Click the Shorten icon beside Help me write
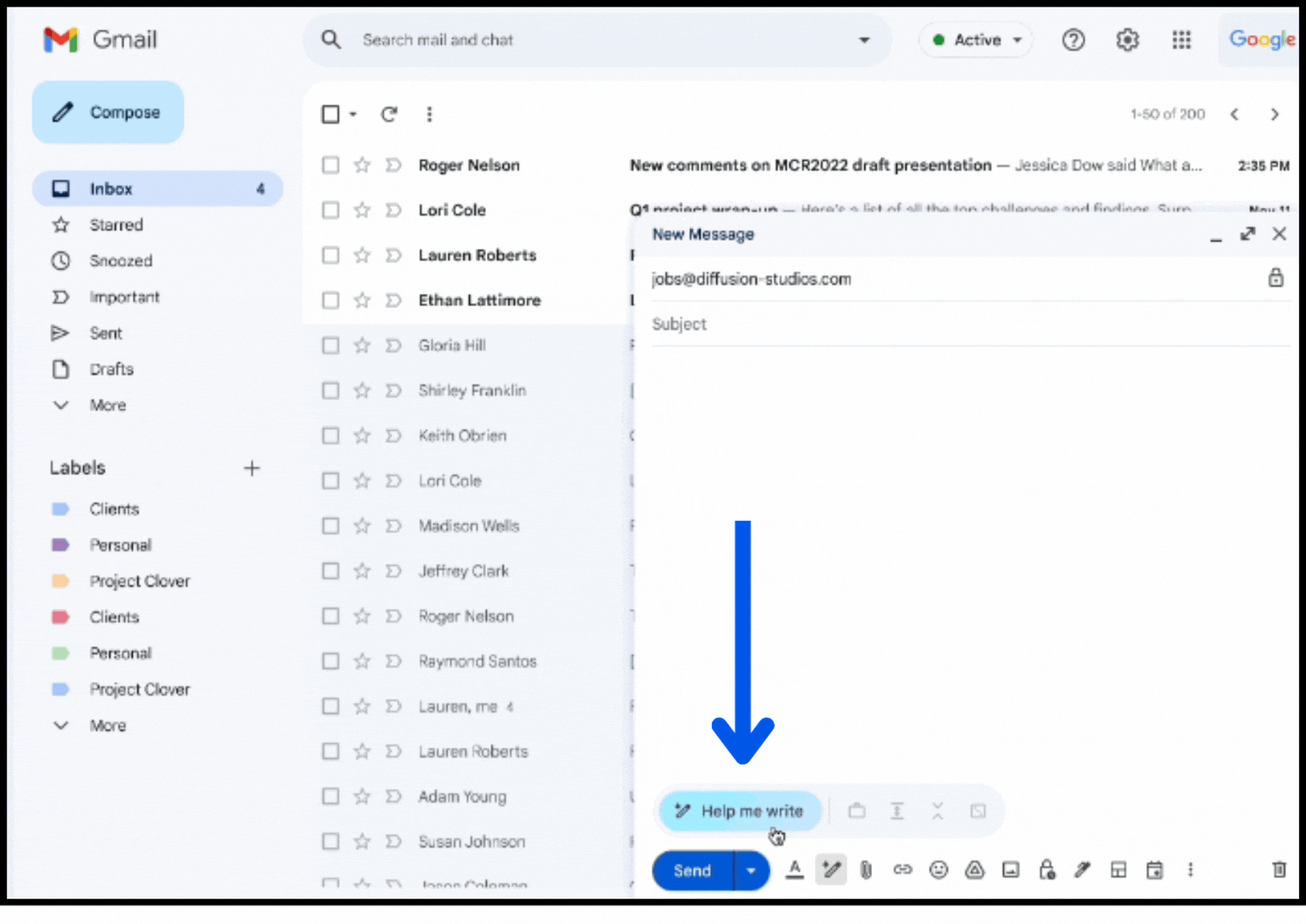This screenshot has height=924, width=1306. pos(937,811)
